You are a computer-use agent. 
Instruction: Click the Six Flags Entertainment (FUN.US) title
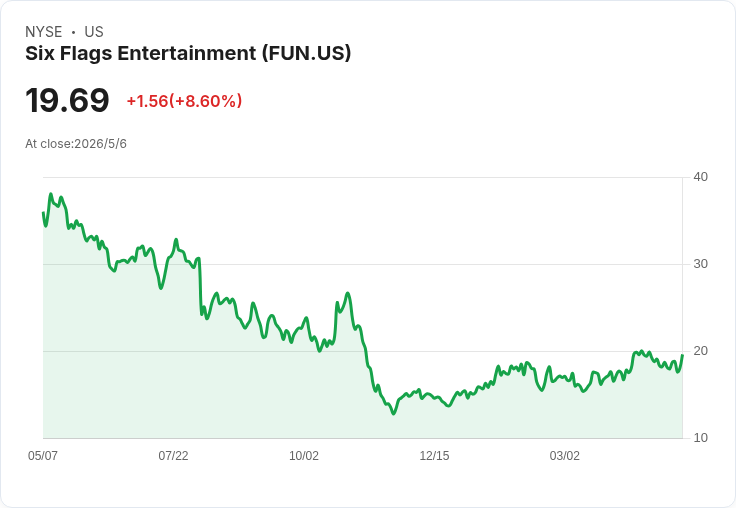click(188, 53)
